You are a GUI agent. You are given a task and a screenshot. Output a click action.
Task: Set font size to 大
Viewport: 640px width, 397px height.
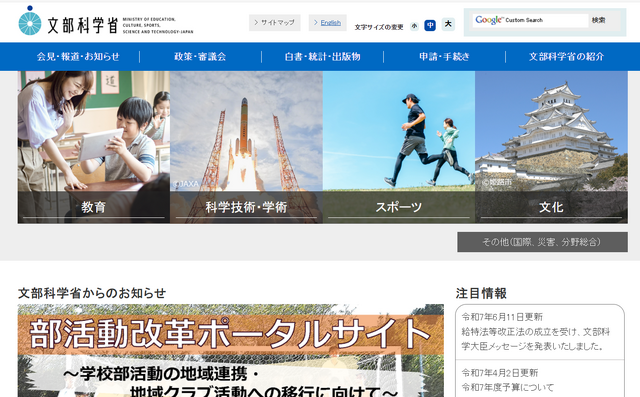pos(448,24)
